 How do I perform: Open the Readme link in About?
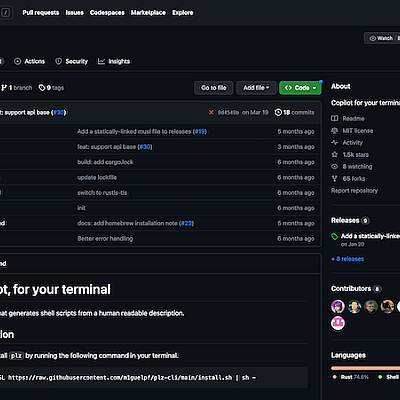click(x=353, y=119)
